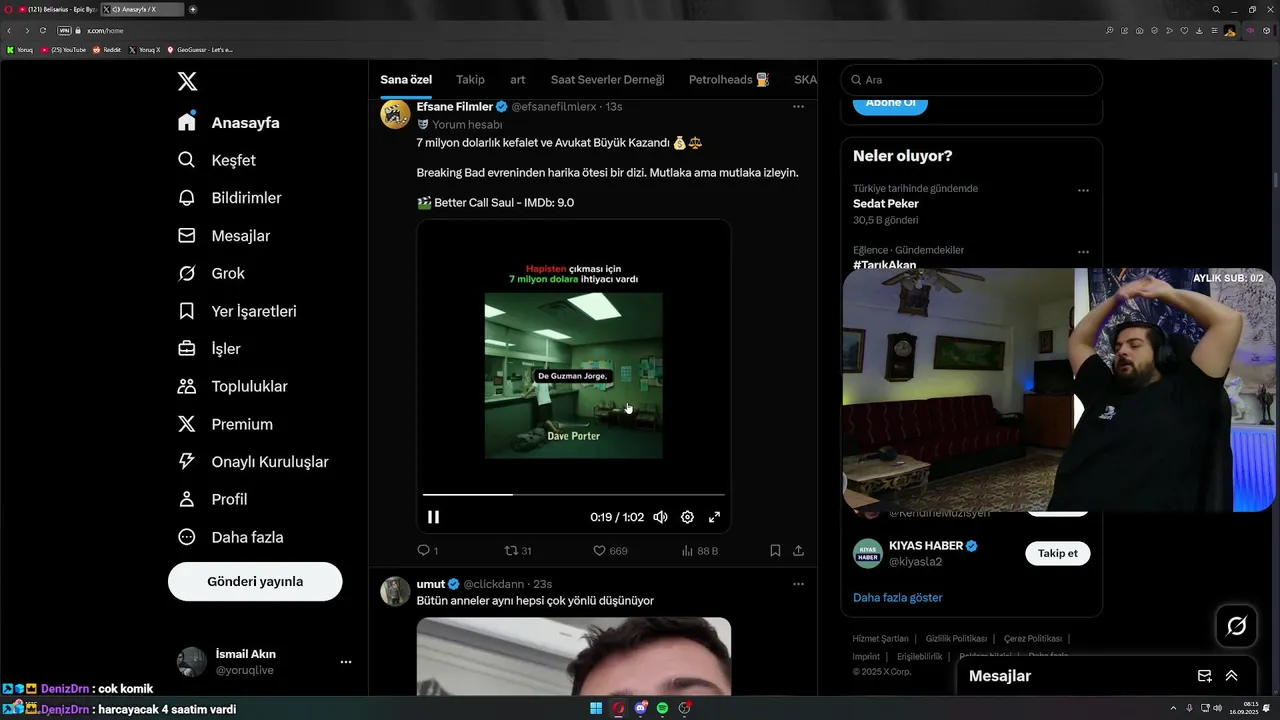The width and height of the screenshot is (1280, 720).
Task: Open İşler jobs page
Action: pyautogui.click(x=209, y=349)
